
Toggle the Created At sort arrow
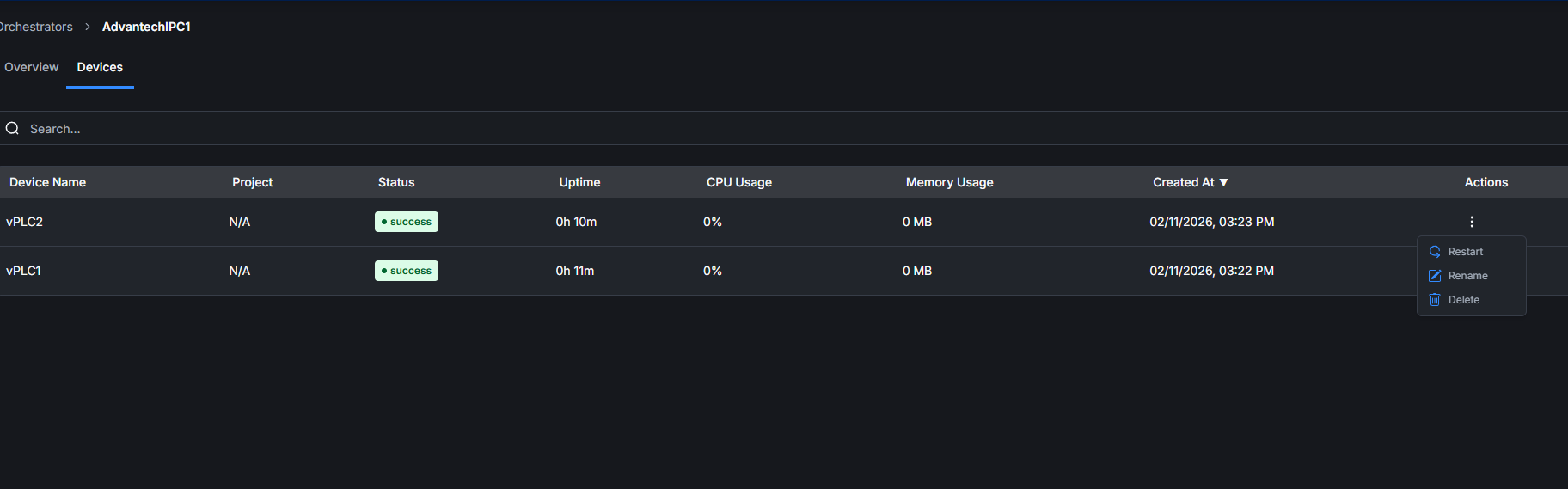point(1223,182)
